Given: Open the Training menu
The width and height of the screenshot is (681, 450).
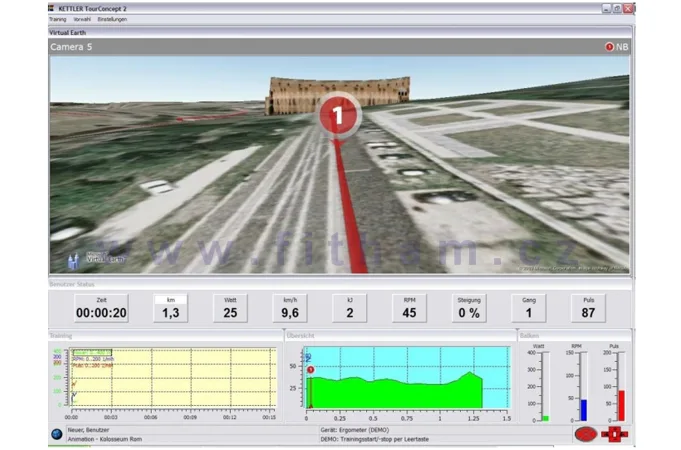Looking at the screenshot, I should pos(59,19).
